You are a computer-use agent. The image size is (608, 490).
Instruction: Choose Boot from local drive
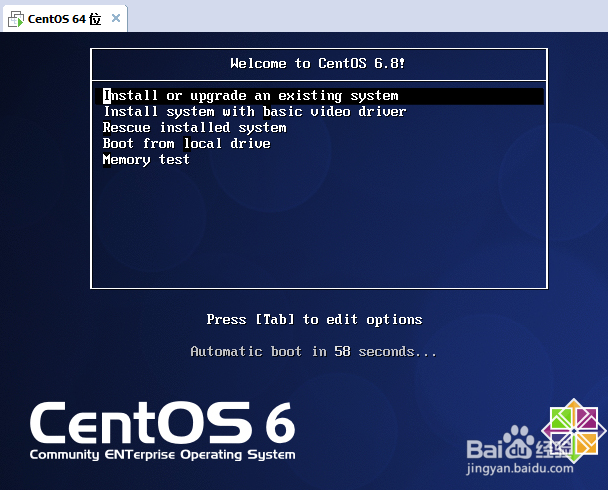tap(187, 143)
